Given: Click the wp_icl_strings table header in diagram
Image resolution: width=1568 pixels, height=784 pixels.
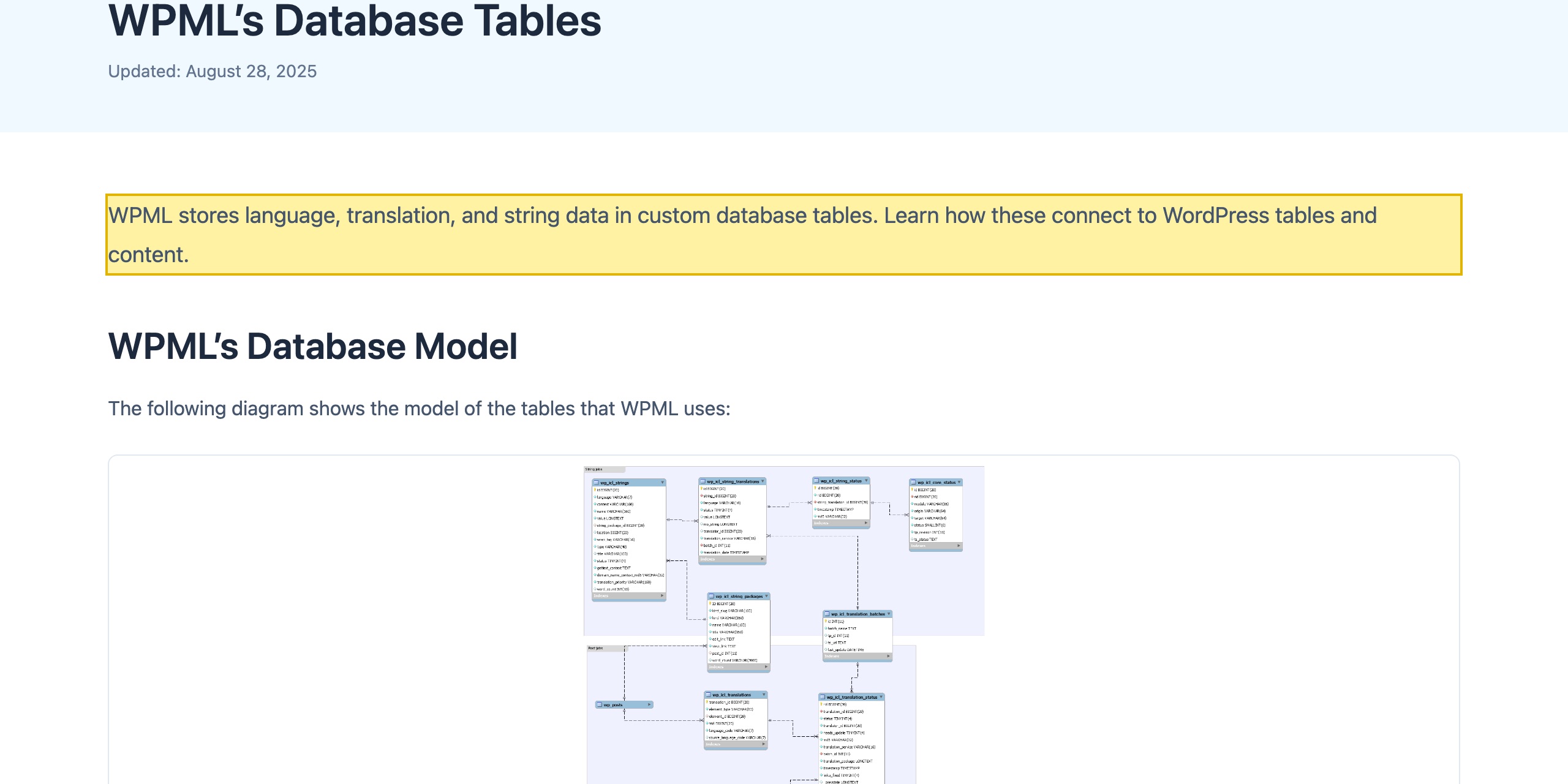Looking at the screenshot, I should coord(629,483).
